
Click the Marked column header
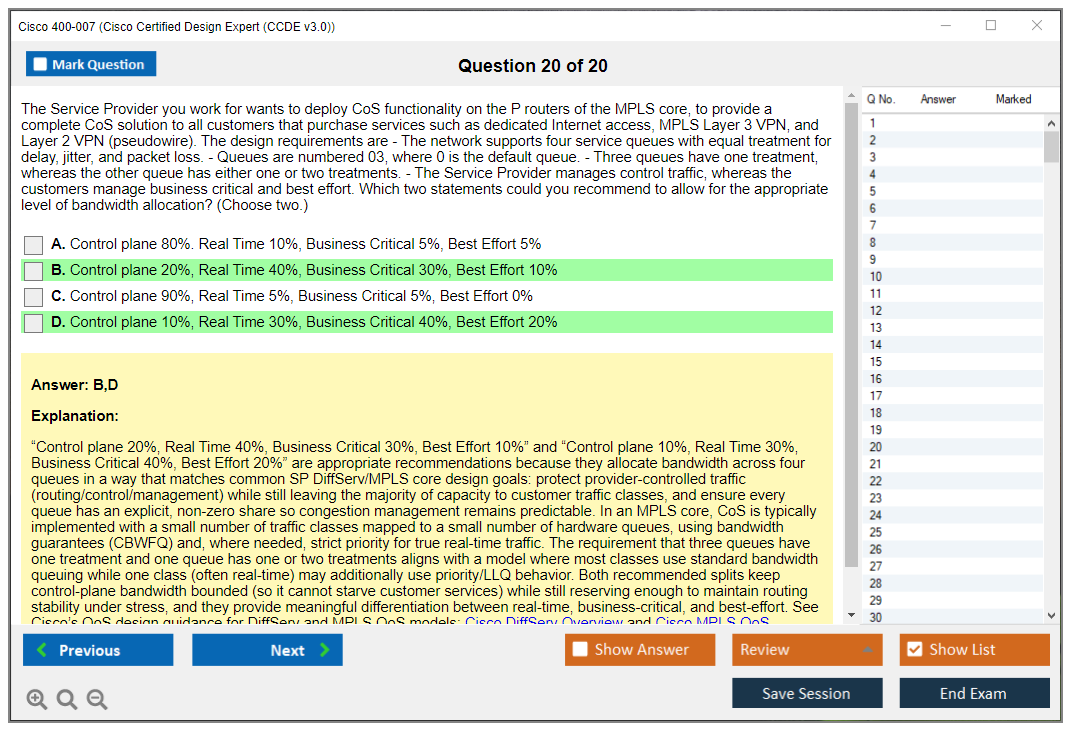(1013, 99)
